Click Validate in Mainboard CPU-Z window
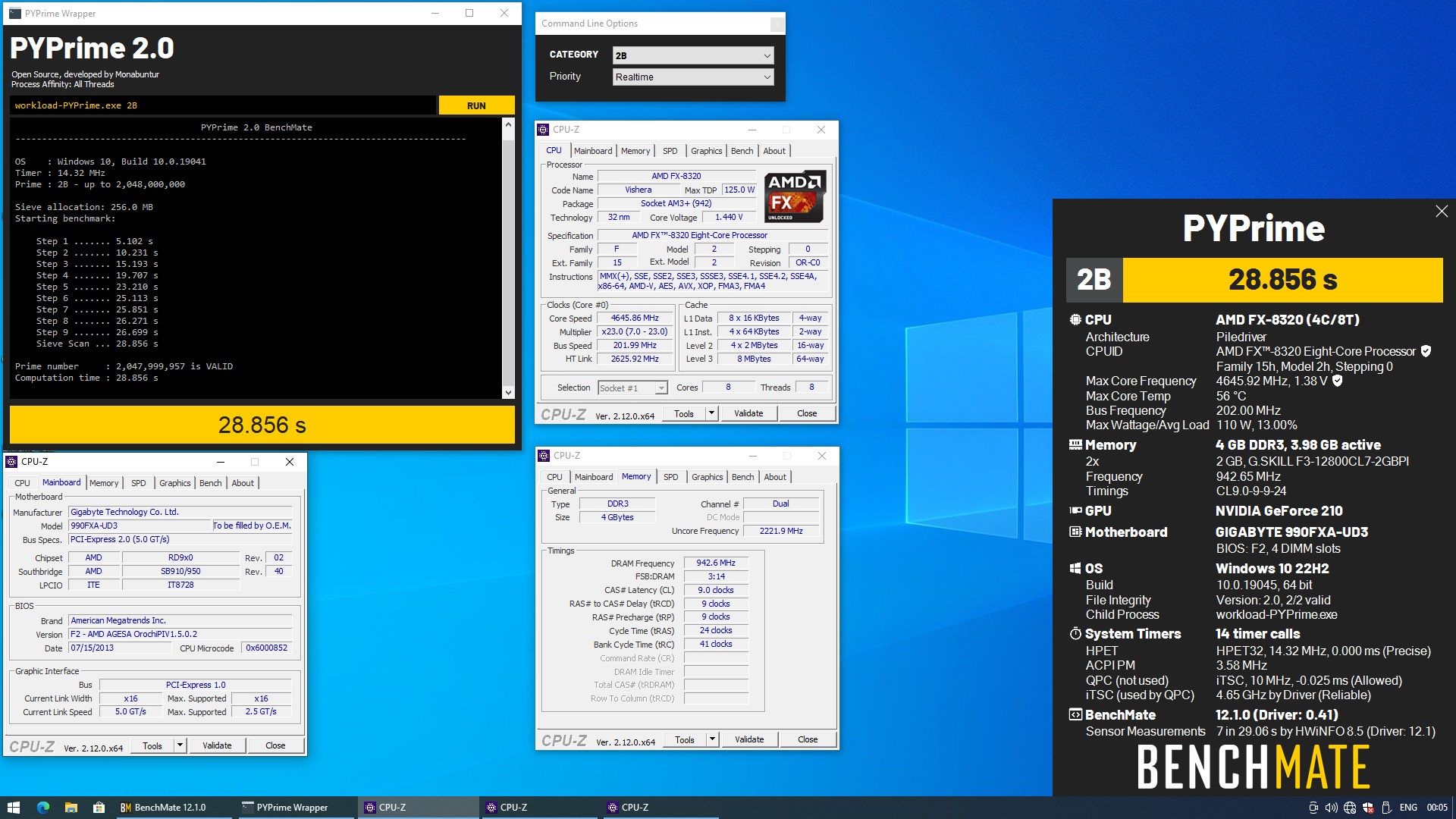This screenshot has width=1456, height=819. 217,745
